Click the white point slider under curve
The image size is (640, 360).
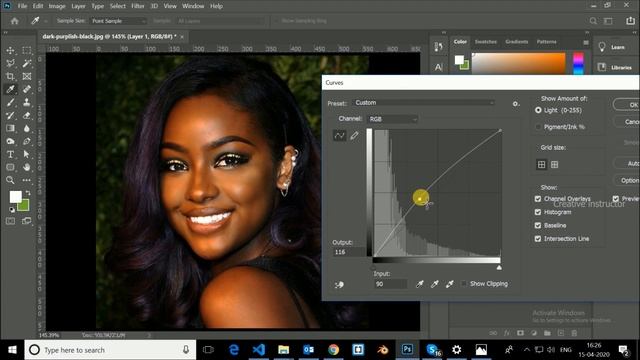click(x=499, y=267)
